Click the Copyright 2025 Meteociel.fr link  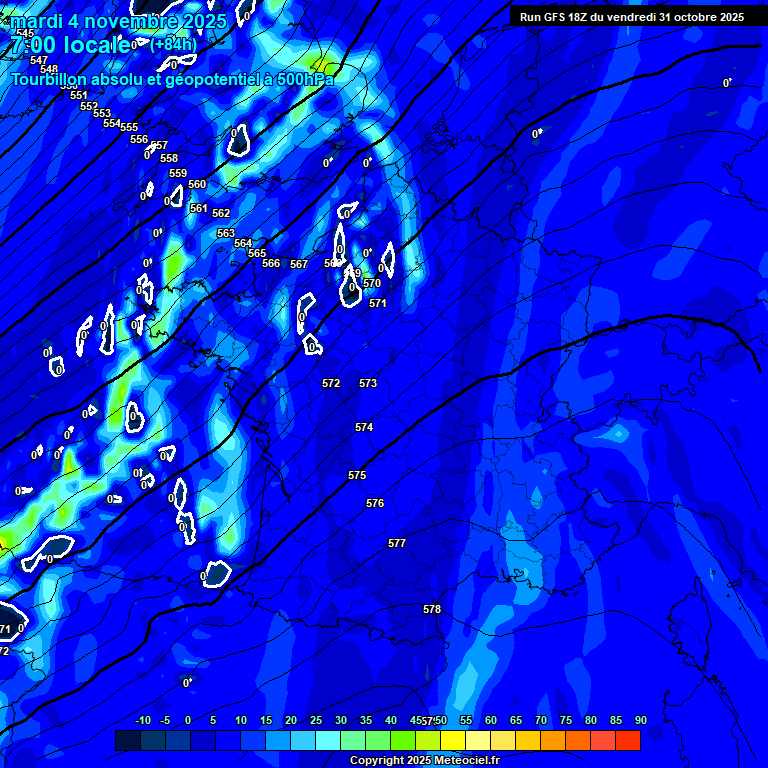click(x=423, y=760)
